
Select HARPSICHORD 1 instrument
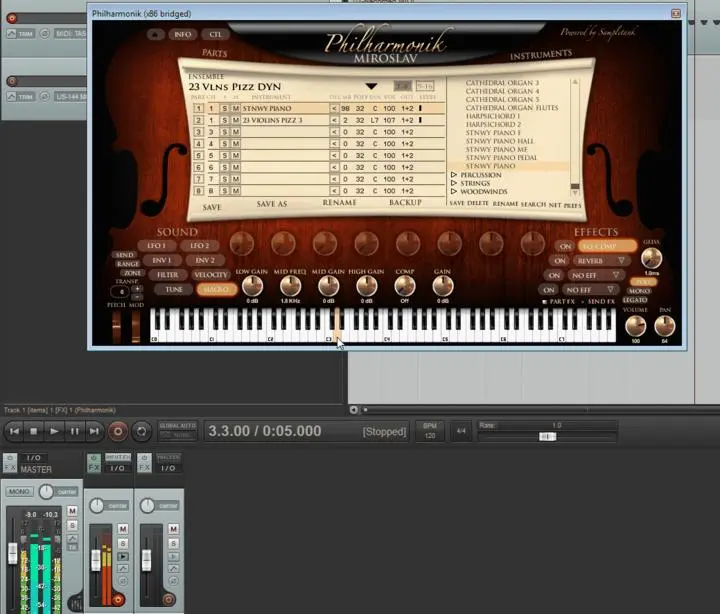pos(493,116)
